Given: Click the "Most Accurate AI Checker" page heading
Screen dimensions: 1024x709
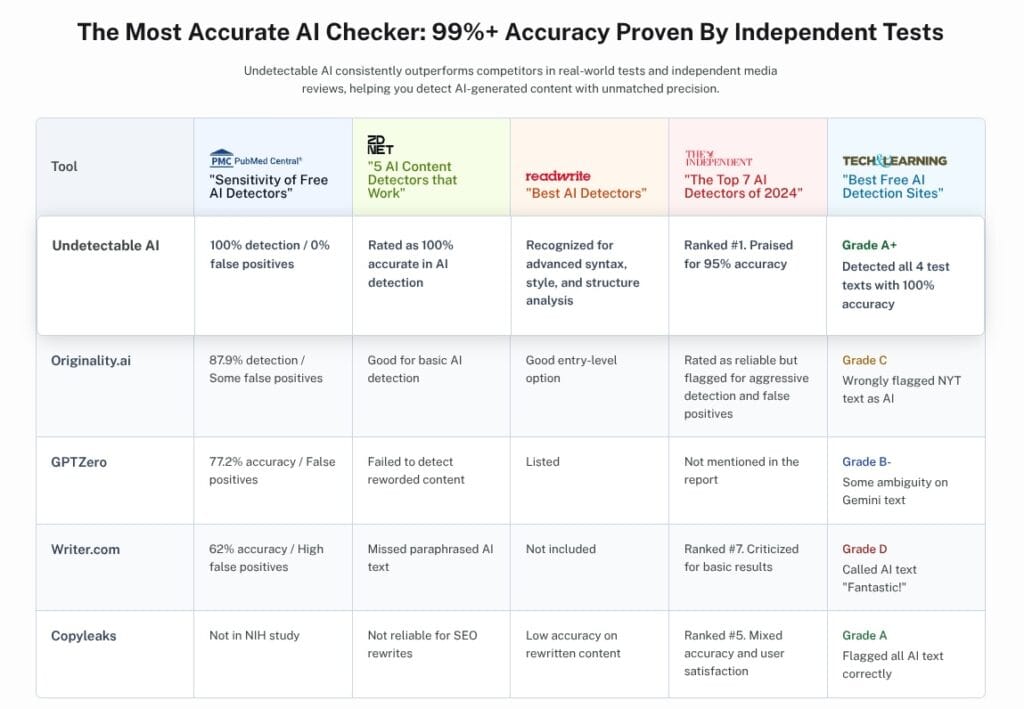Looking at the screenshot, I should (x=510, y=32).
